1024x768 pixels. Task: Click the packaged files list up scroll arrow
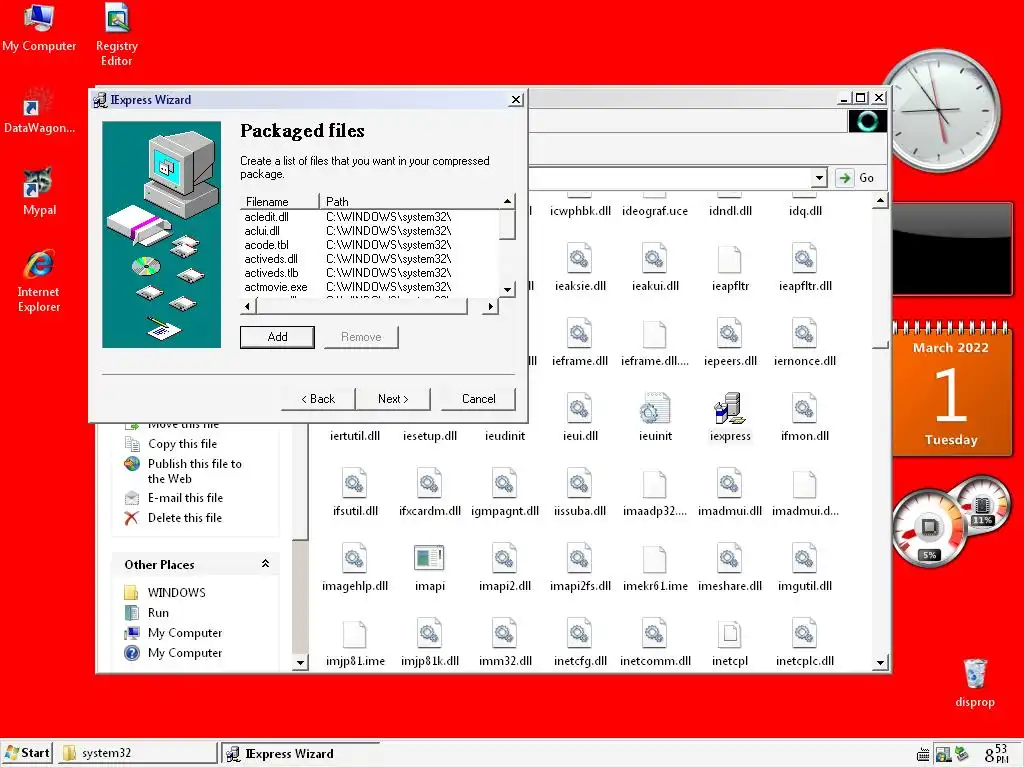(x=507, y=201)
